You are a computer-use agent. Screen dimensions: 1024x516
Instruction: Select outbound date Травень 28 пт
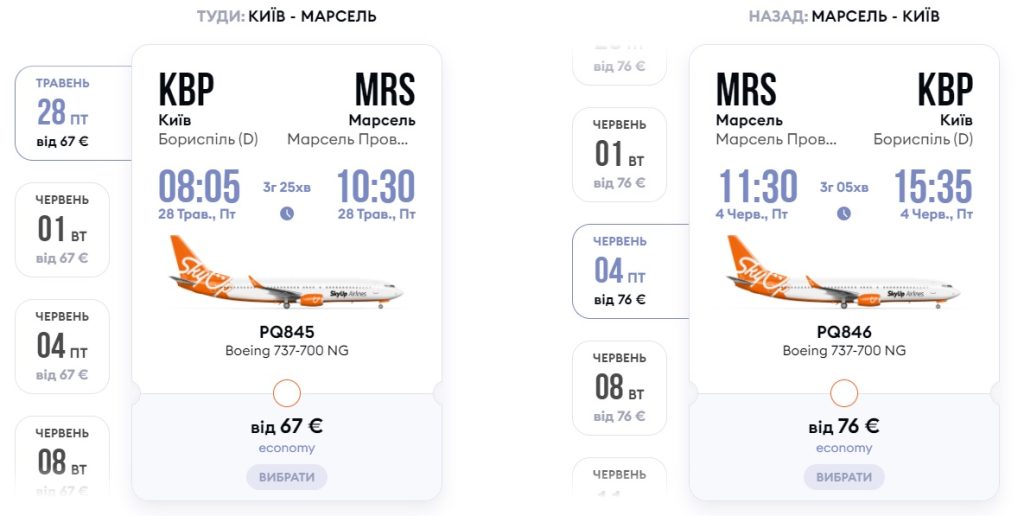click(62, 113)
